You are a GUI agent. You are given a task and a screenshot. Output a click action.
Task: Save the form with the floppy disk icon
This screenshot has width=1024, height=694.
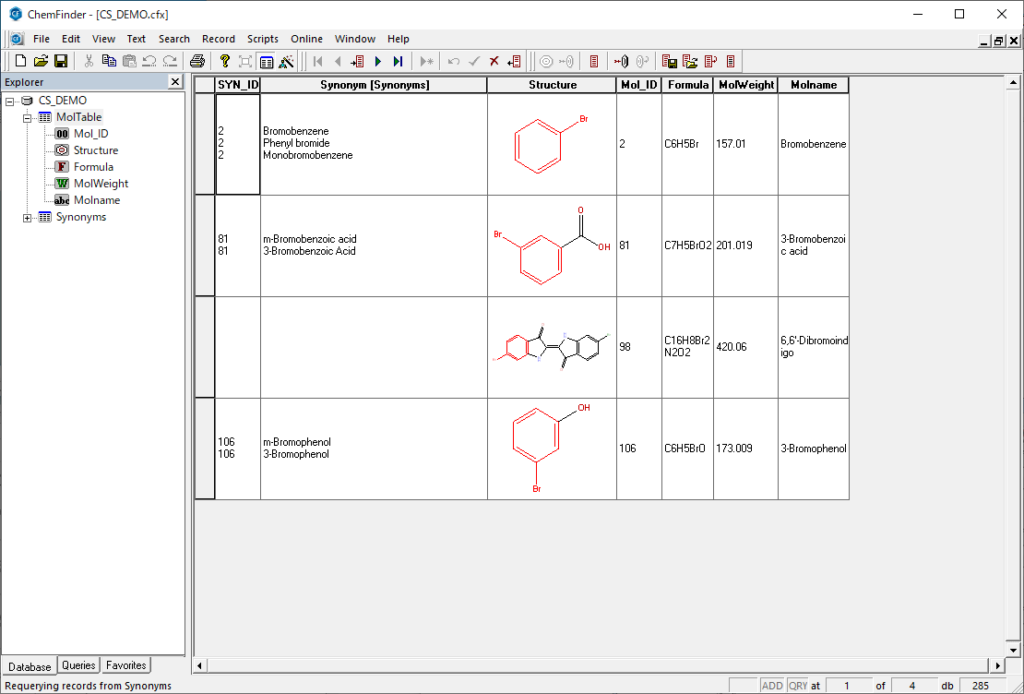click(60, 61)
